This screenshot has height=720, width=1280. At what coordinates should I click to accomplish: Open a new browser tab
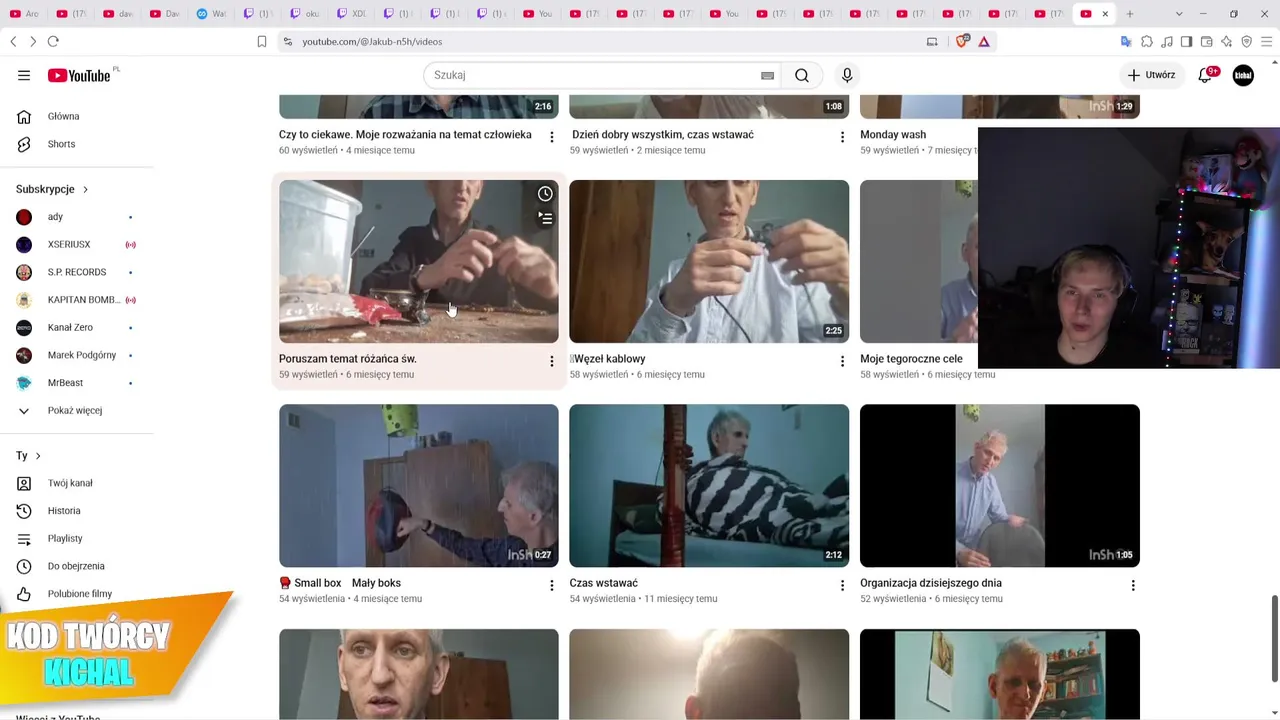[1130, 14]
